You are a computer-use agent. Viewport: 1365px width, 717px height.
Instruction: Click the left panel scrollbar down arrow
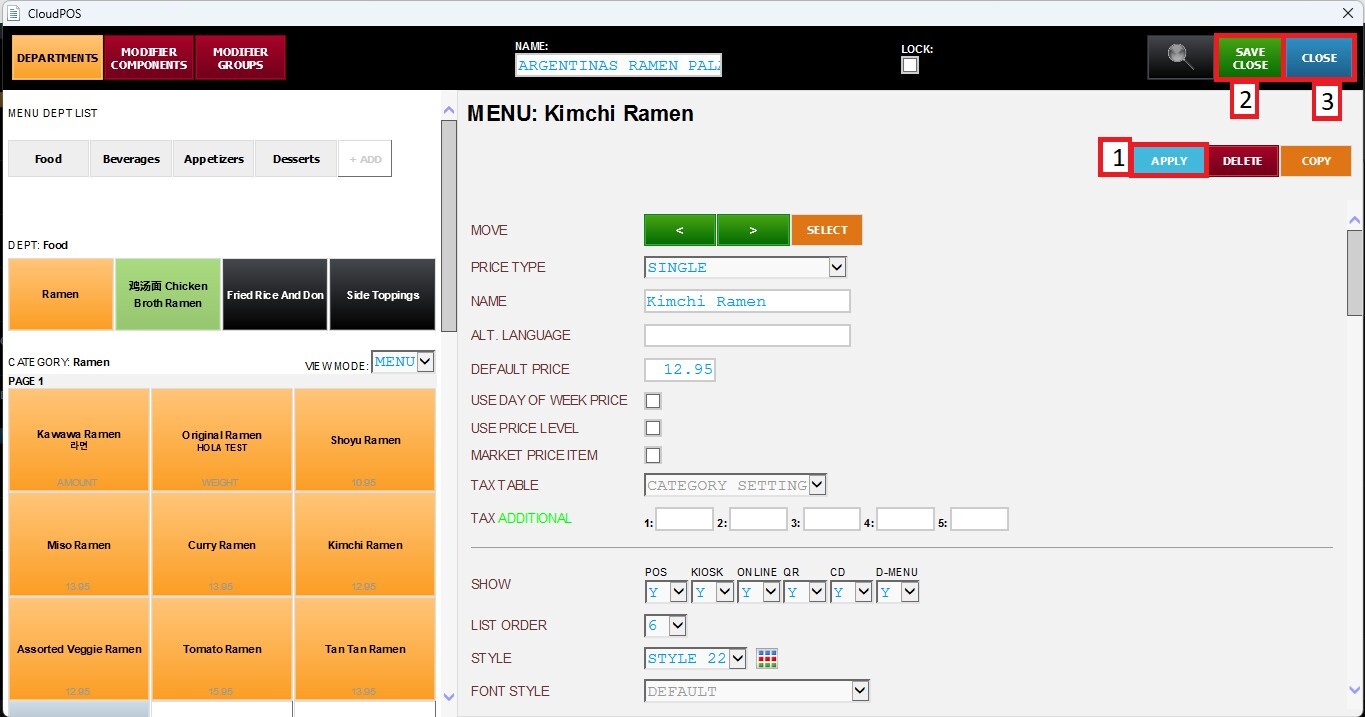point(449,696)
